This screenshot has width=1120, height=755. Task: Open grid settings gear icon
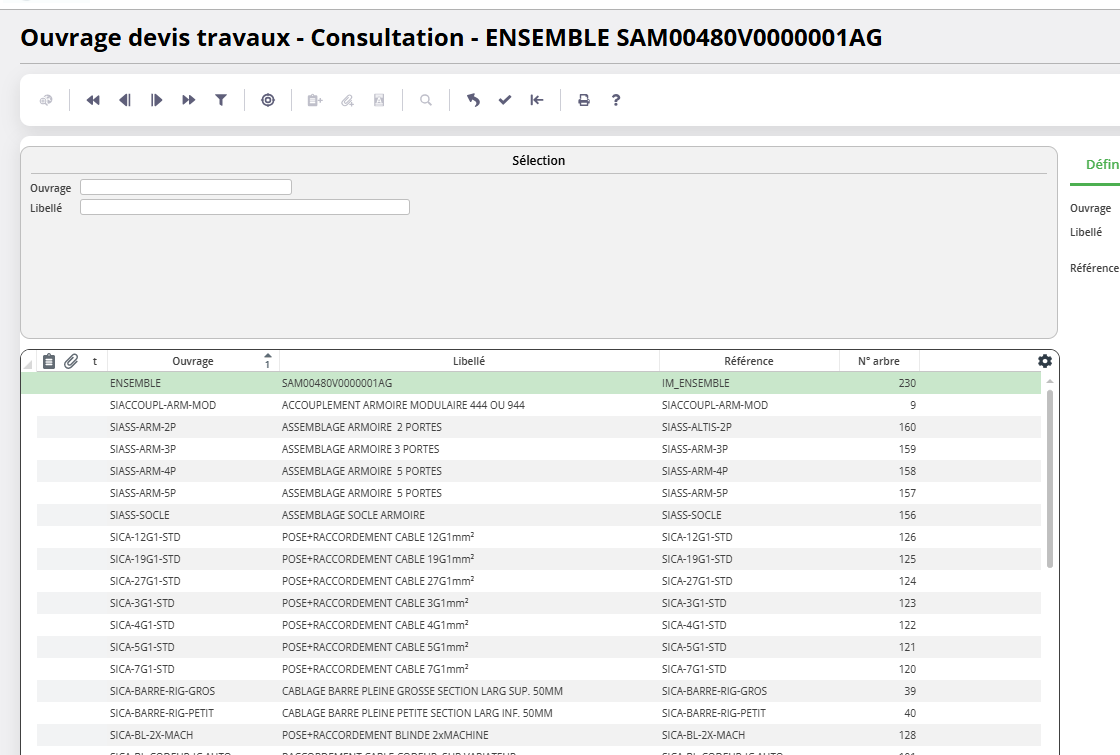1045,361
